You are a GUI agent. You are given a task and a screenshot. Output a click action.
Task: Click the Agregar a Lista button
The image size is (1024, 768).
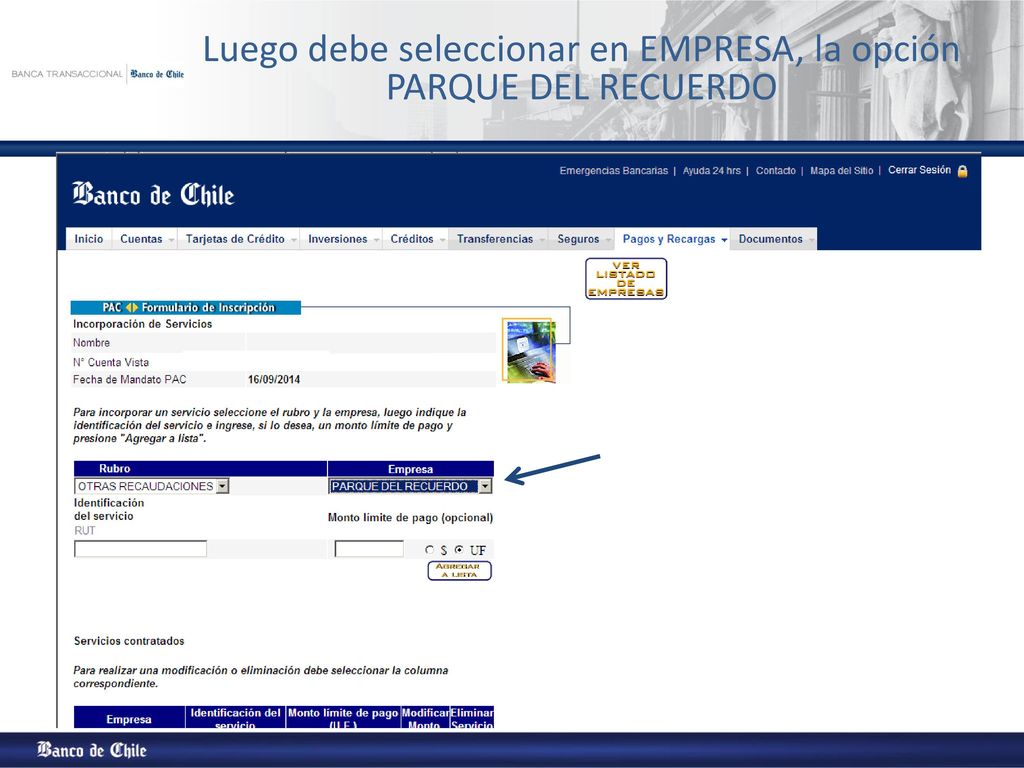tap(459, 571)
